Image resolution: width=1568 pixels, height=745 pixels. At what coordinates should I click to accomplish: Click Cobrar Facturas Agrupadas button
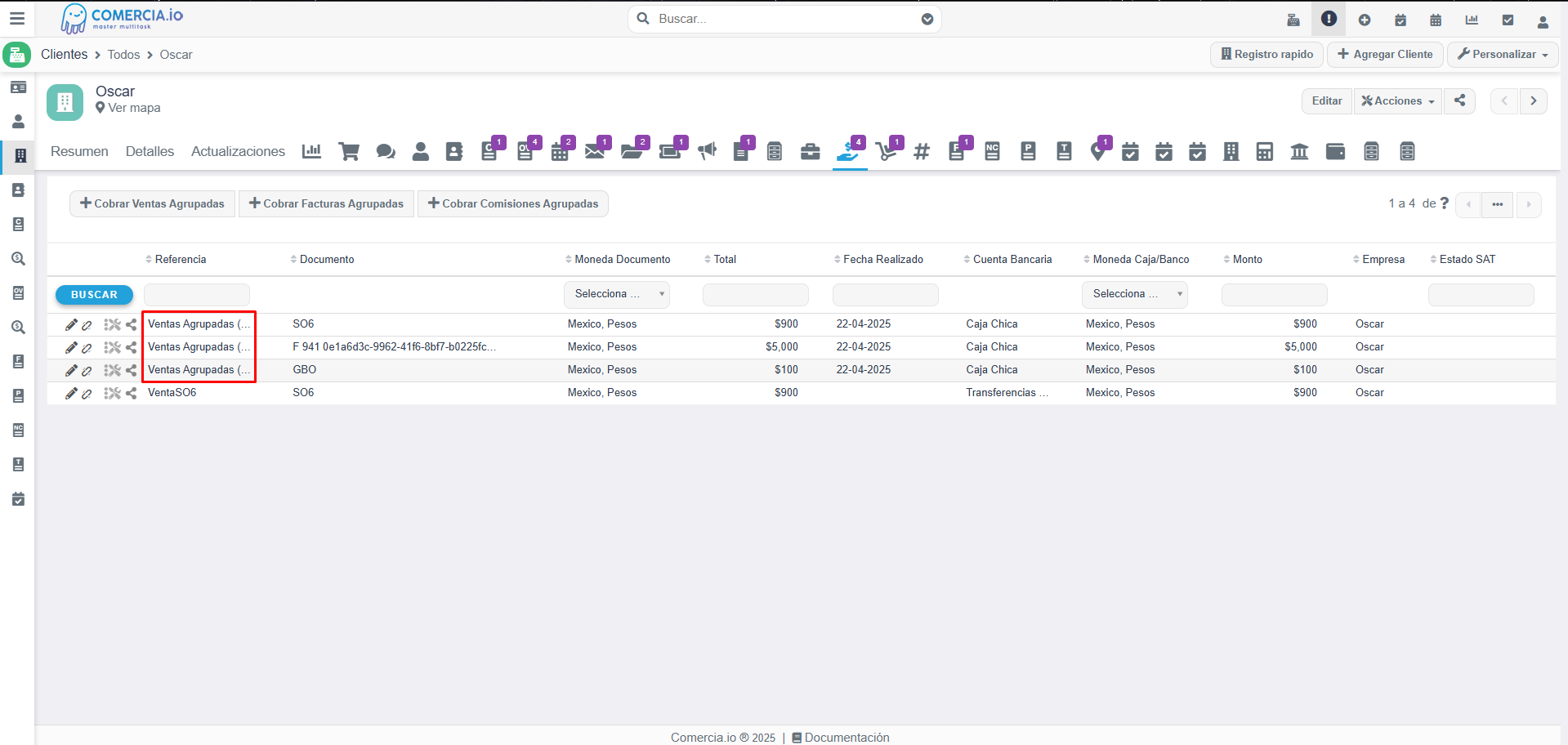coord(326,203)
